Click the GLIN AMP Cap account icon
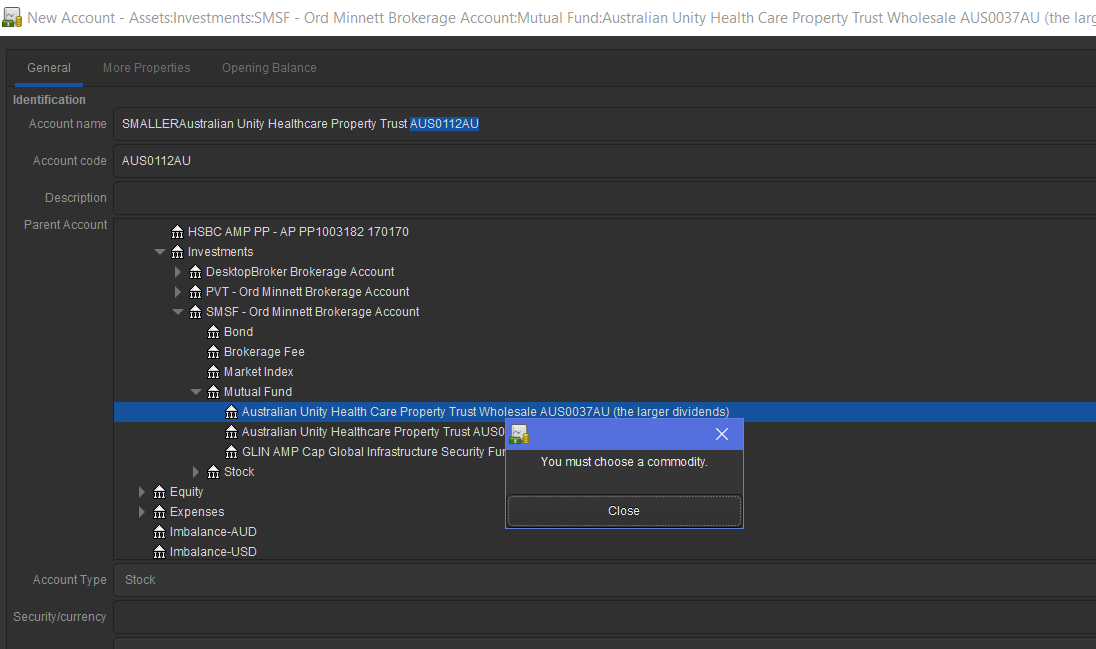 tap(231, 452)
